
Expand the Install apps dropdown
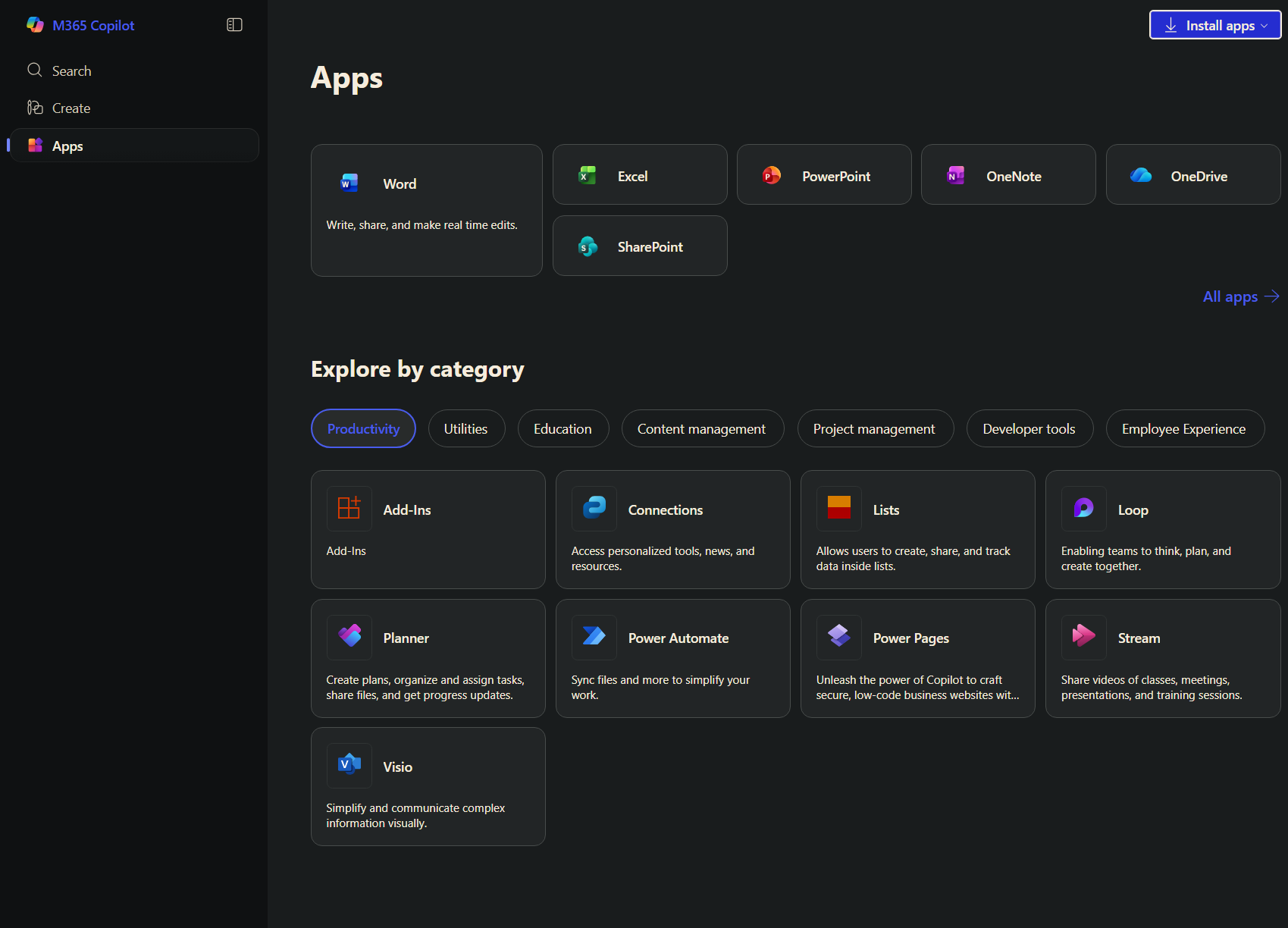pyautogui.click(x=1215, y=25)
